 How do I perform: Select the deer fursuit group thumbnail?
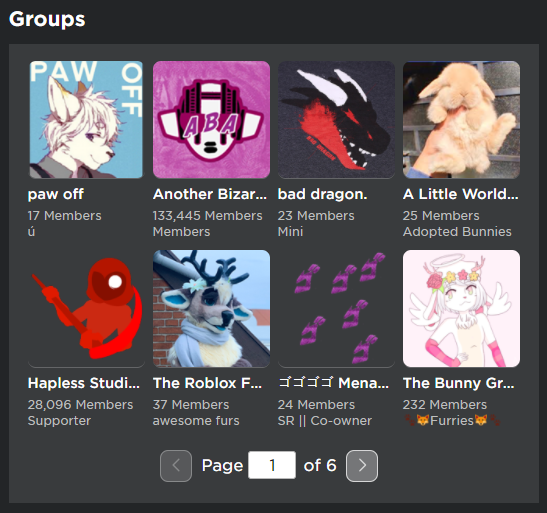coord(211,309)
